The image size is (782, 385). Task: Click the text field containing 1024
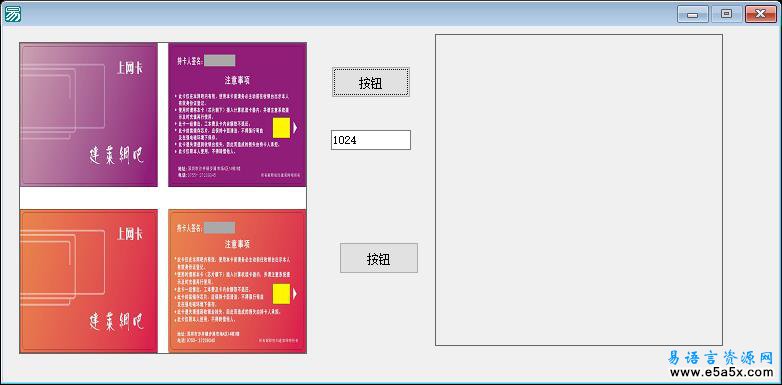pyautogui.click(x=371, y=140)
